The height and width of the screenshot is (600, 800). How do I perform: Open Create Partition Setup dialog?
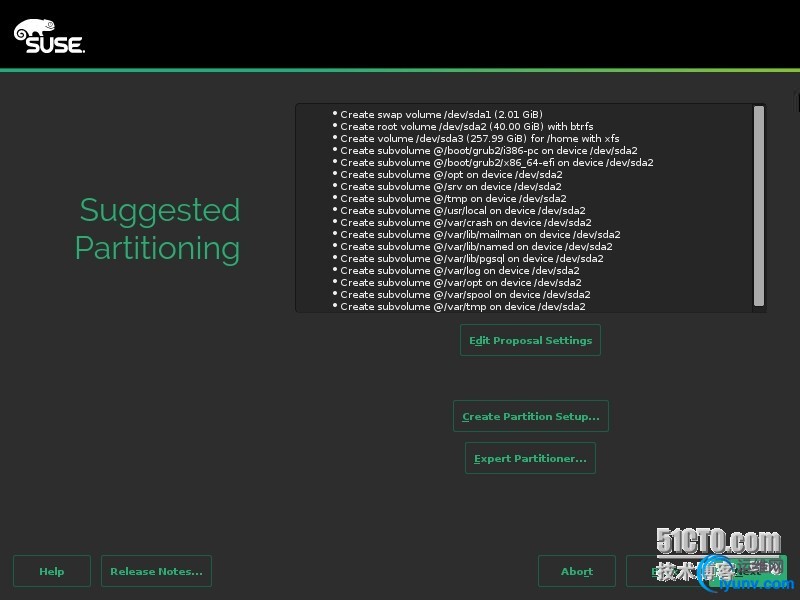531,416
